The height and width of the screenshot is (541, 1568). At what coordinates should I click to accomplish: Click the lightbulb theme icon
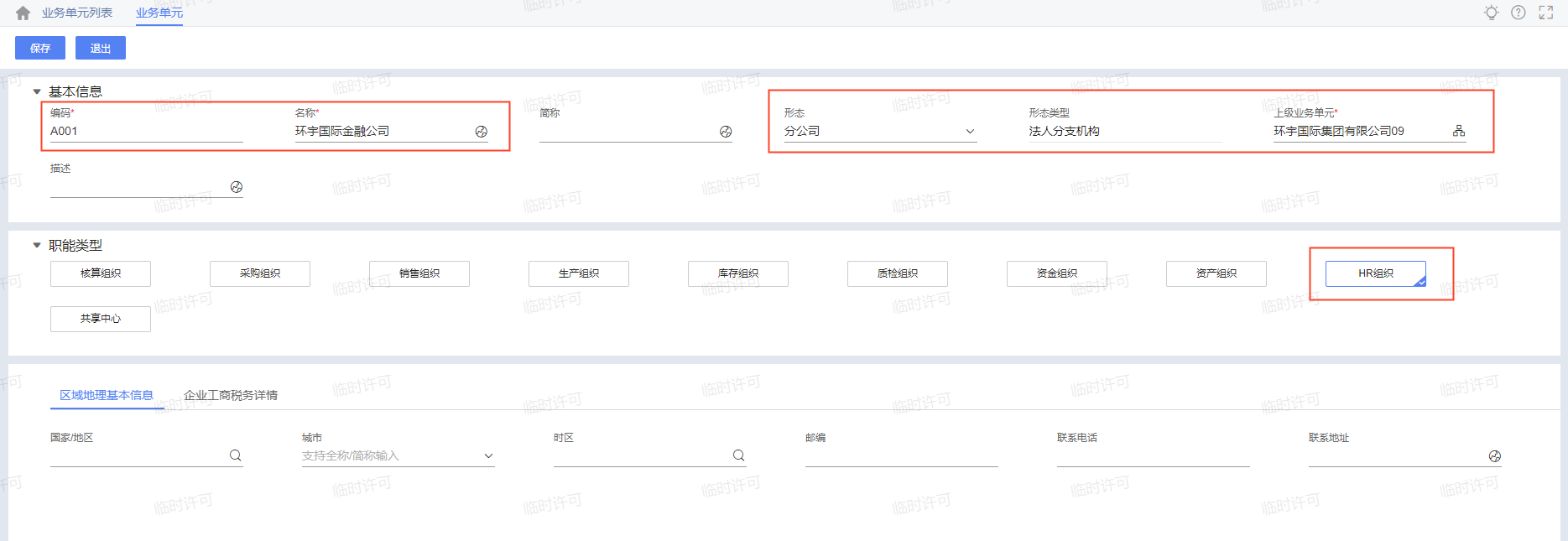coord(1491,13)
